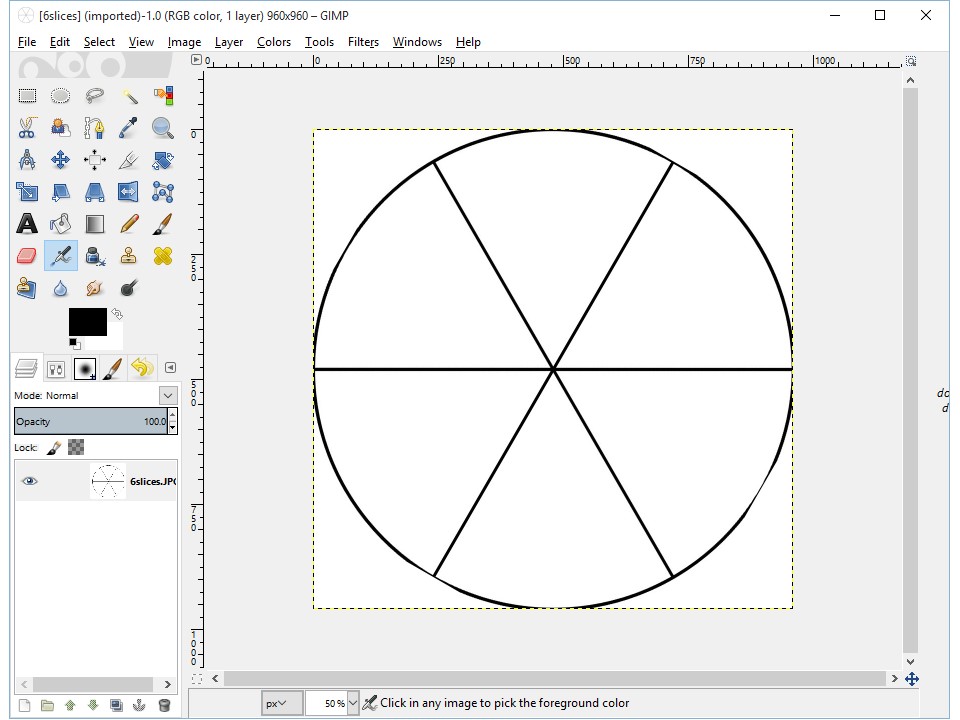The height and width of the screenshot is (720, 960).
Task: Select the Paintbrush tool
Action: (163, 223)
